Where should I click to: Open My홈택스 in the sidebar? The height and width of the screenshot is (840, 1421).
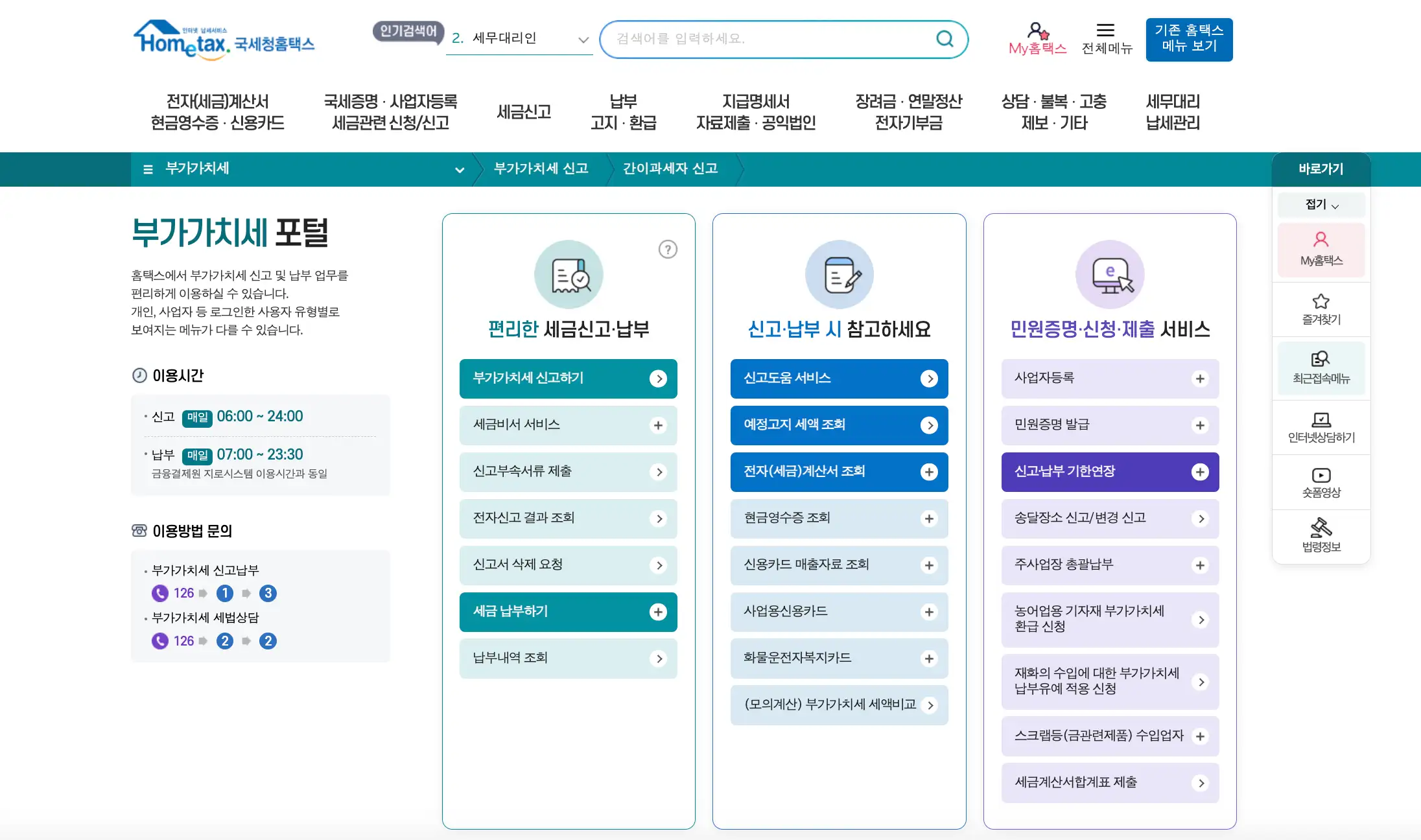pos(1321,250)
